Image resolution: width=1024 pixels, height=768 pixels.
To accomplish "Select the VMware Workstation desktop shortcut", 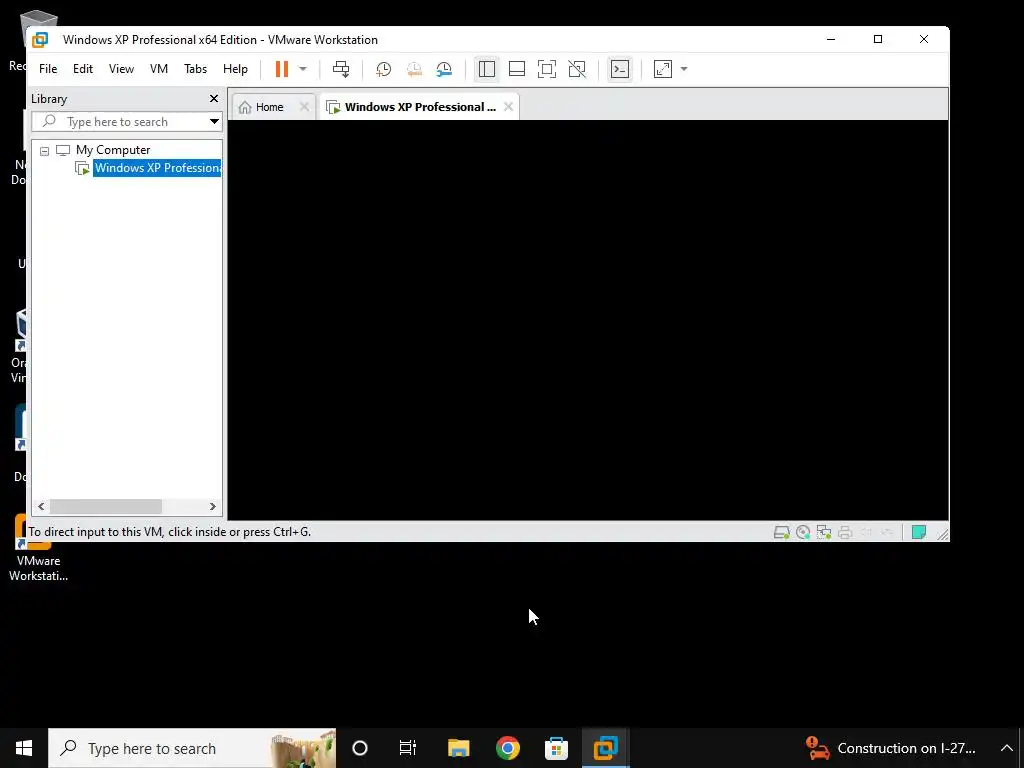I will click(38, 549).
